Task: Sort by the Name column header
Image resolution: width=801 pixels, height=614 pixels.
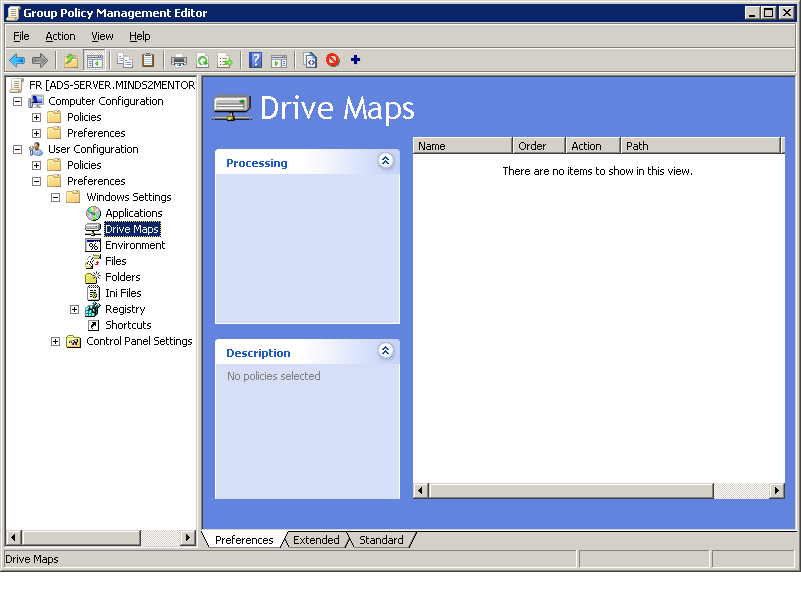Action: [463, 146]
